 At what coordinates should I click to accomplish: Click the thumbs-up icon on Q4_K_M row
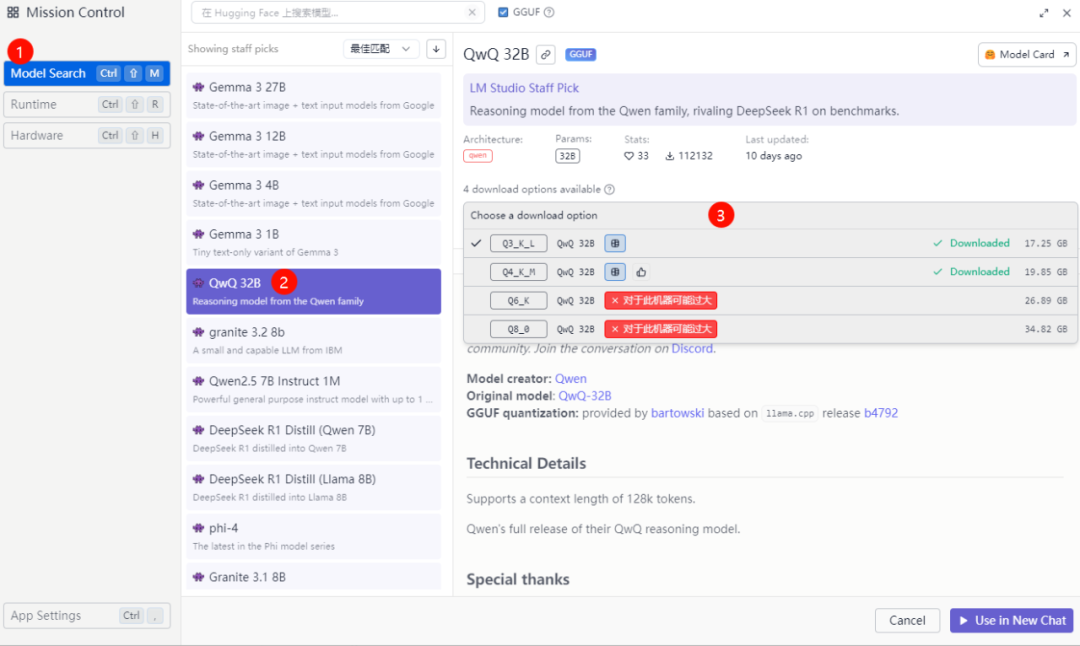tap(641, 272)
